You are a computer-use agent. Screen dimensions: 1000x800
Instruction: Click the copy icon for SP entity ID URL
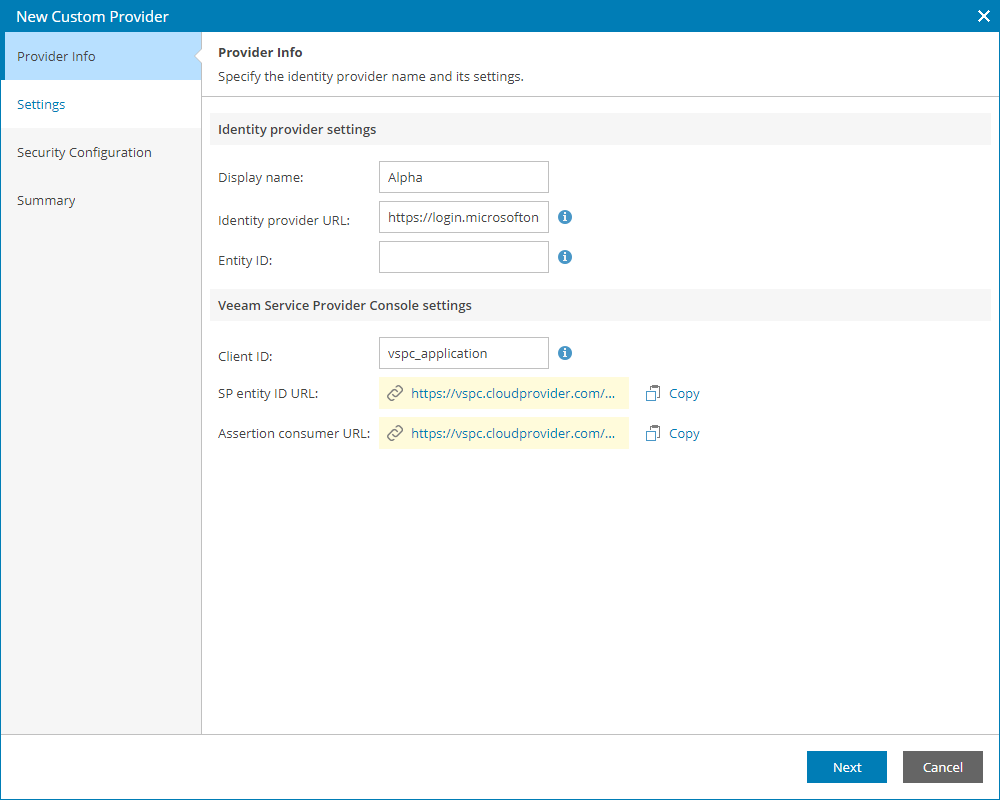(x=655, y=393)
